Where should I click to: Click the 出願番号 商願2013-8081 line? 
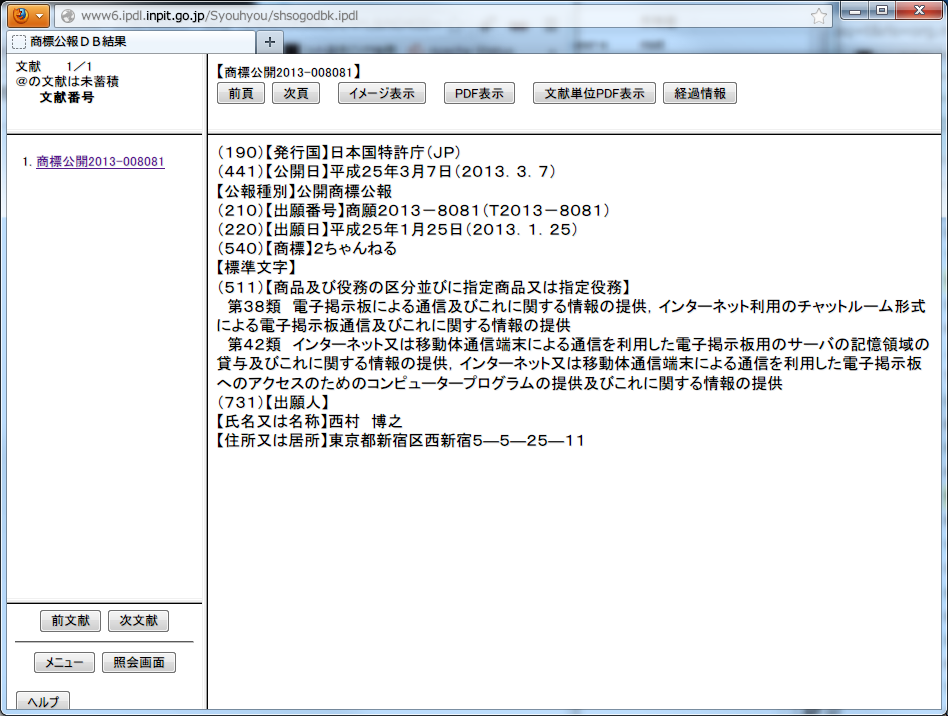click(x=413, y=210)
